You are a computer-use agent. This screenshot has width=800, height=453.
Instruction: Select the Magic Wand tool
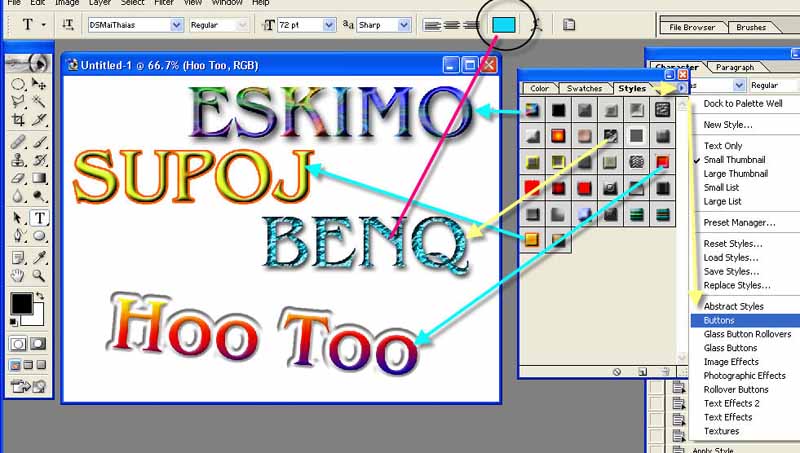39,102
